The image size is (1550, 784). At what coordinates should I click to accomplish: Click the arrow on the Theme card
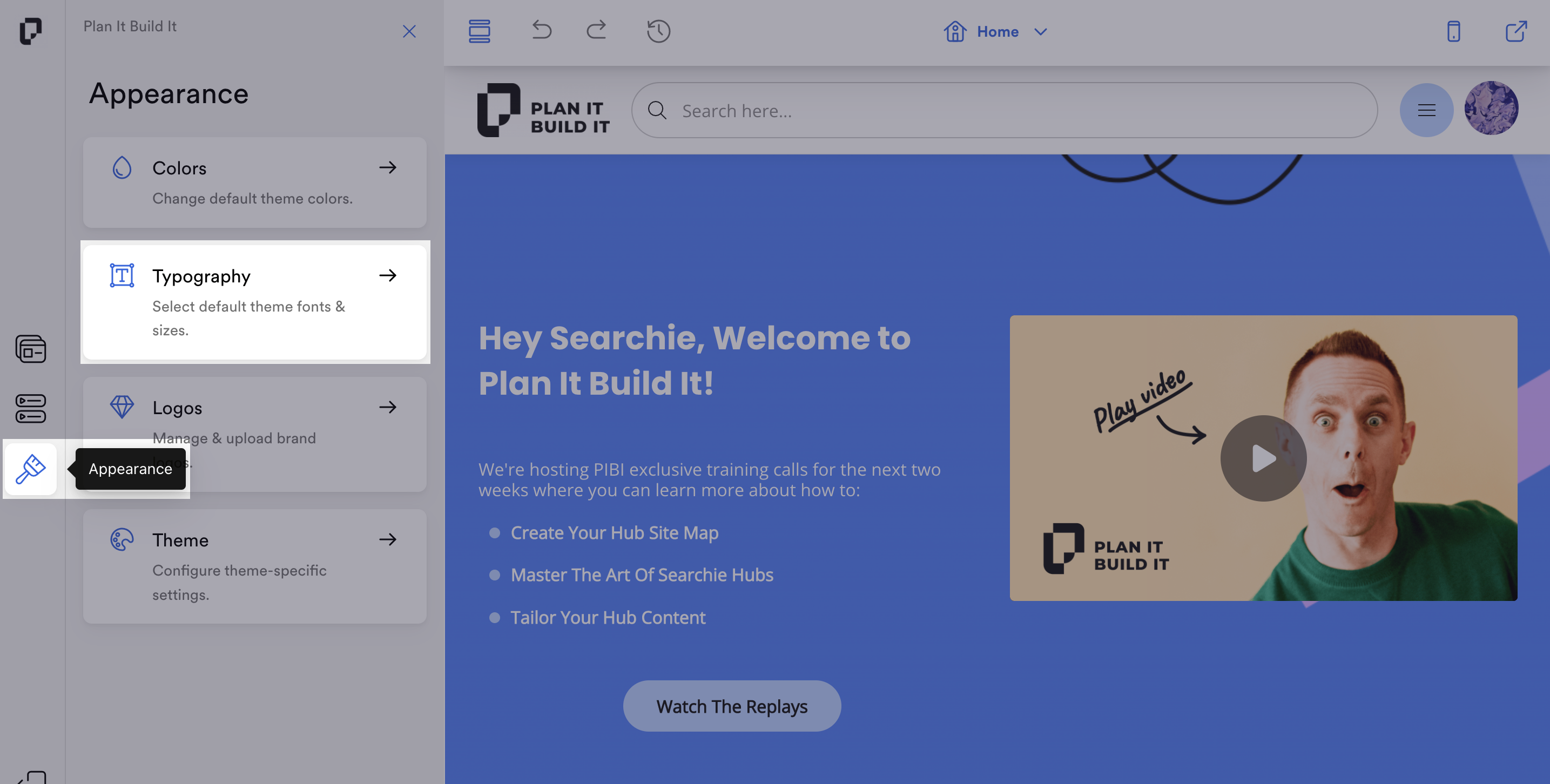click(388, 540)
